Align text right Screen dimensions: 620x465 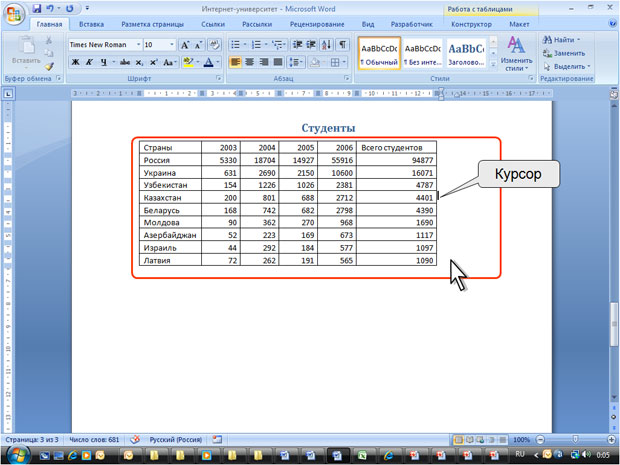(264, 62)
